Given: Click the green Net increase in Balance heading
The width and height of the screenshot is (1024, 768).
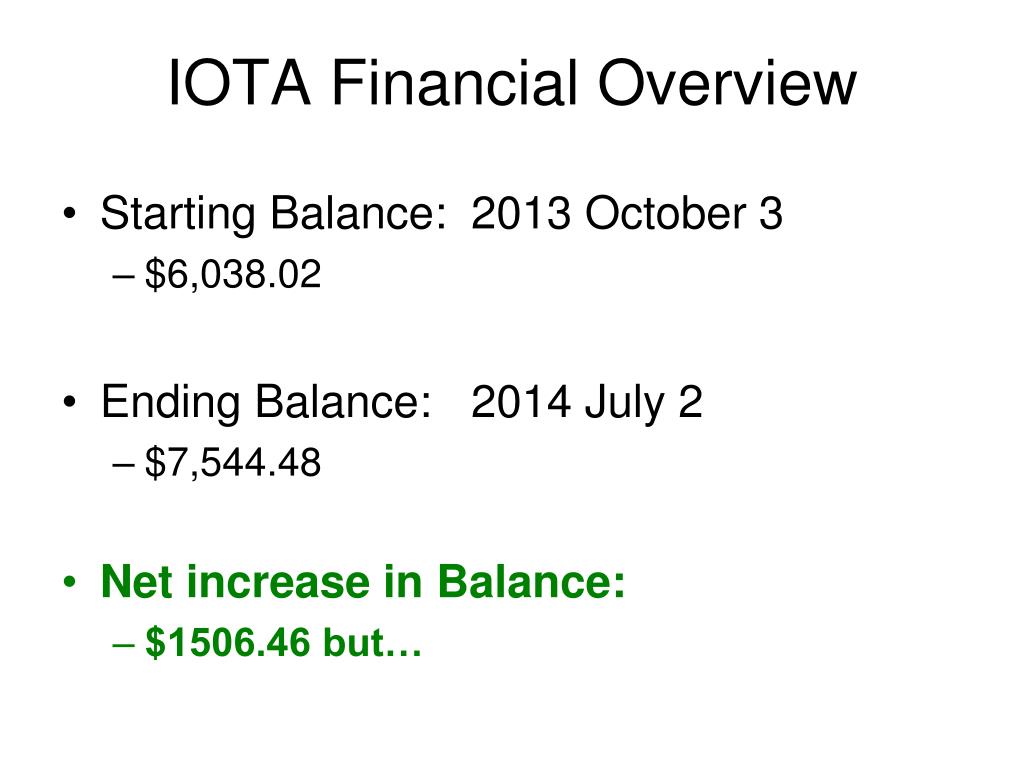Looking at the screenshot, I should coord(363,581).
